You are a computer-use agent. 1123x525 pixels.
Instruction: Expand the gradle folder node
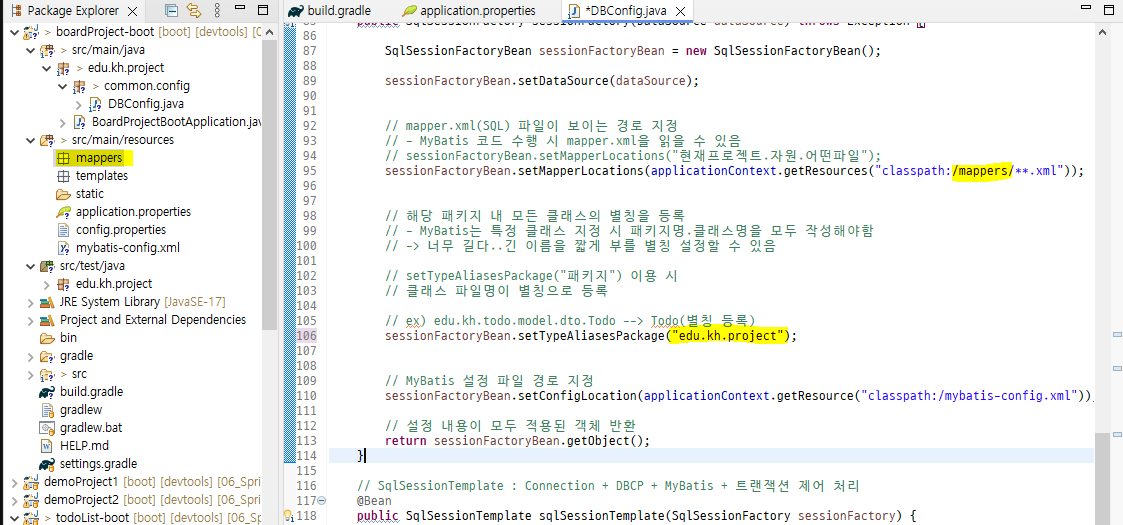point(30,356)
